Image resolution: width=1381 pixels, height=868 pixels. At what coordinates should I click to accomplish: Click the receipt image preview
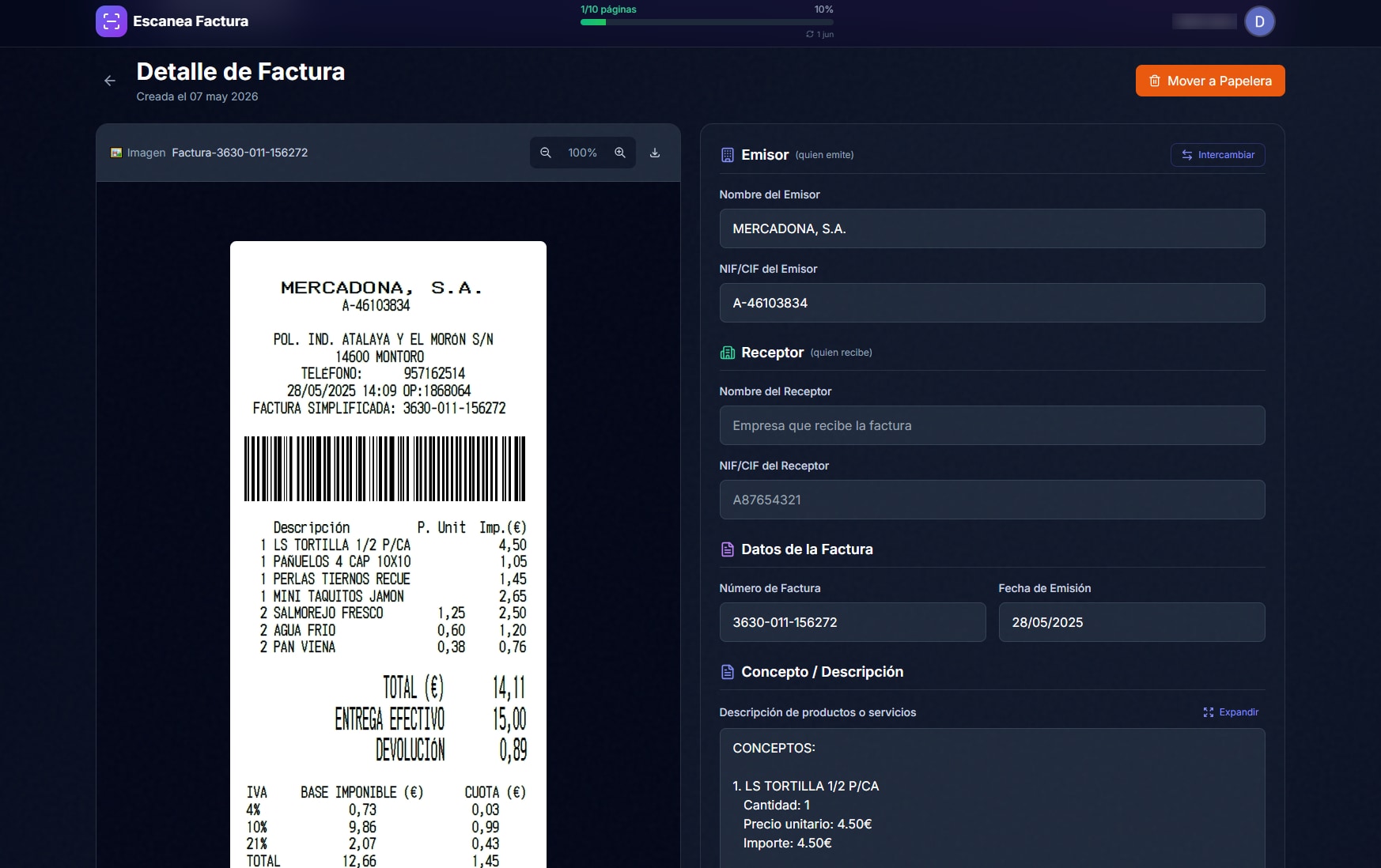pyautogui.click(x=388, y=554)
